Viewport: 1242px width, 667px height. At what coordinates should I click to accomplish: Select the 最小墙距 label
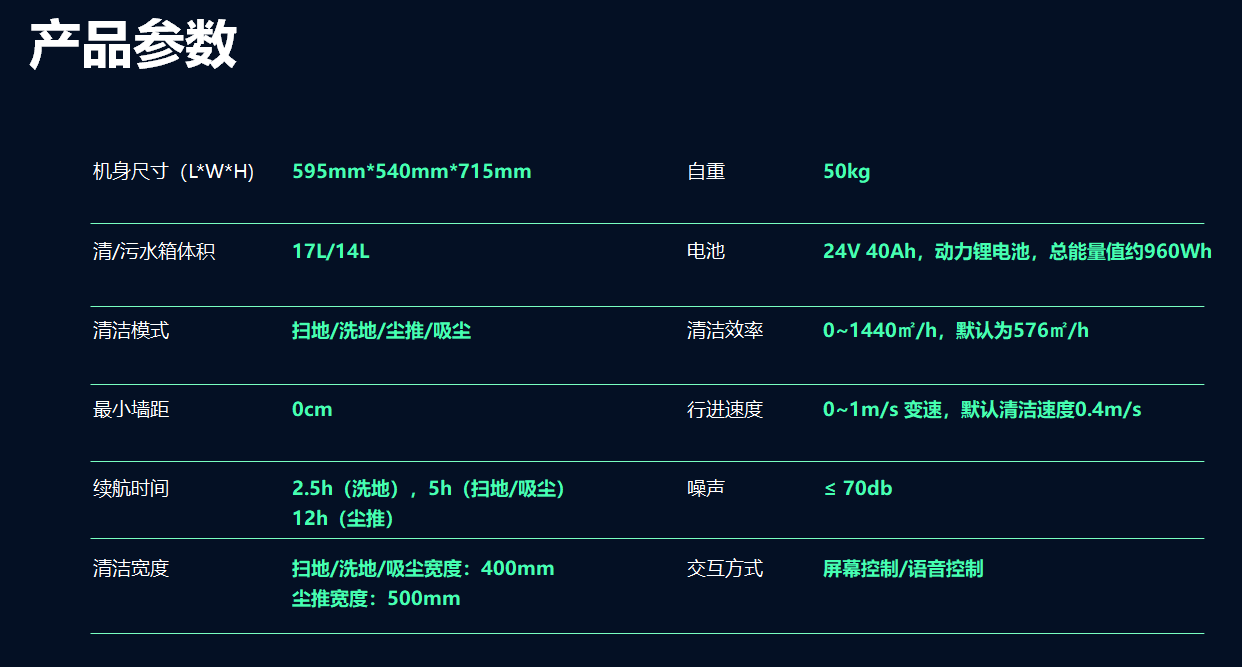pos(131,410)
